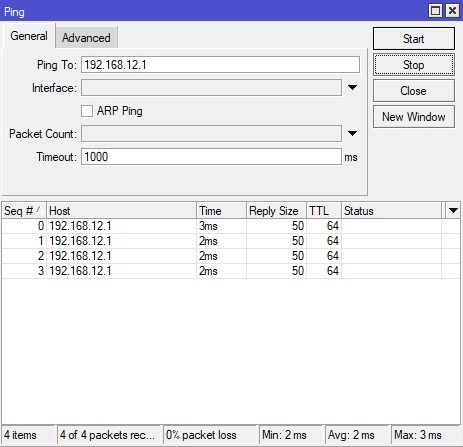The image size is (463, 447).
Task: Enable the ARP Ping checkbox
Action: coord(87,111)
